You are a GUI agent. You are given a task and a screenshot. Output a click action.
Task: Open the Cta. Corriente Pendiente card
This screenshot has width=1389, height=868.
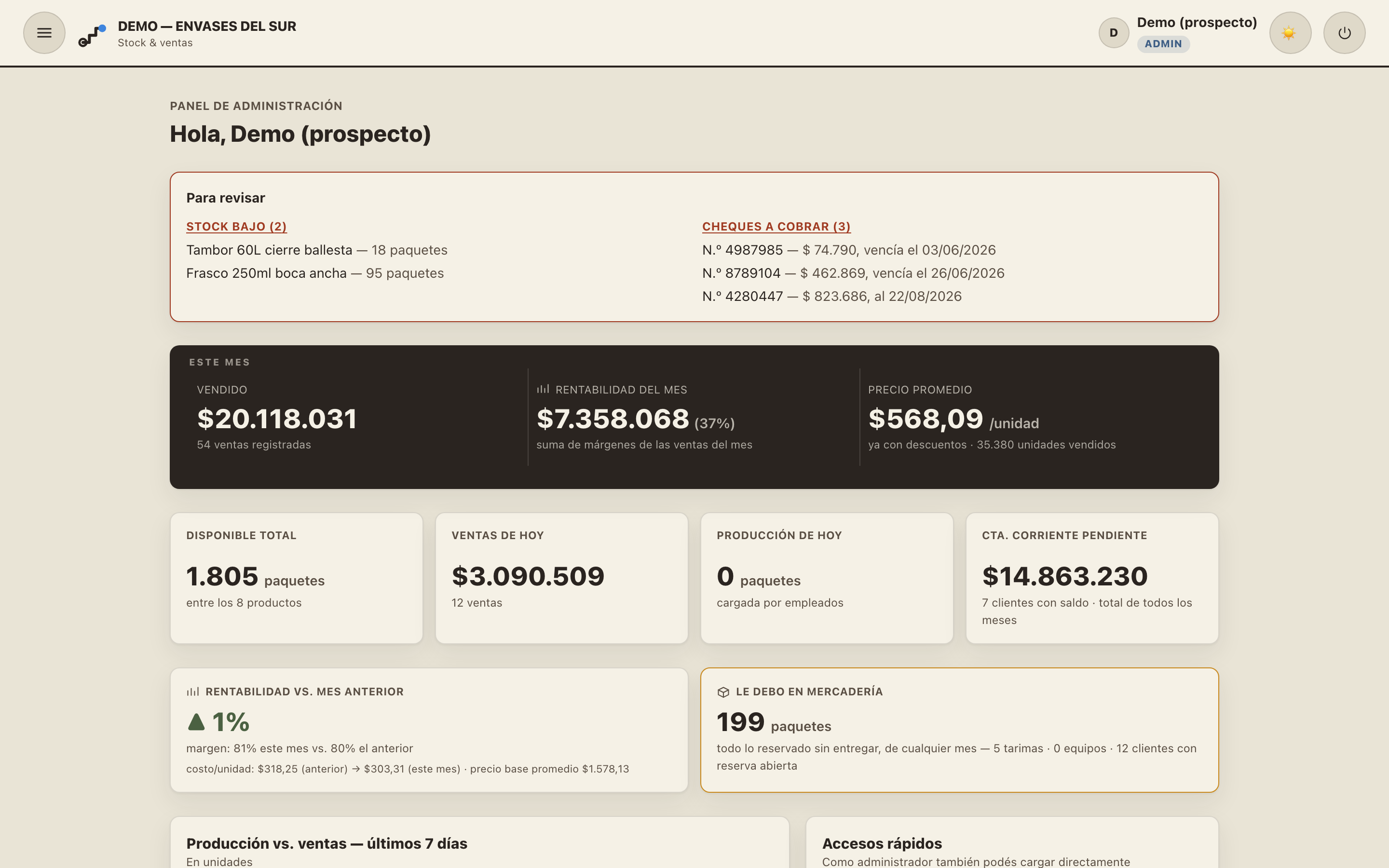(1092, 578)
